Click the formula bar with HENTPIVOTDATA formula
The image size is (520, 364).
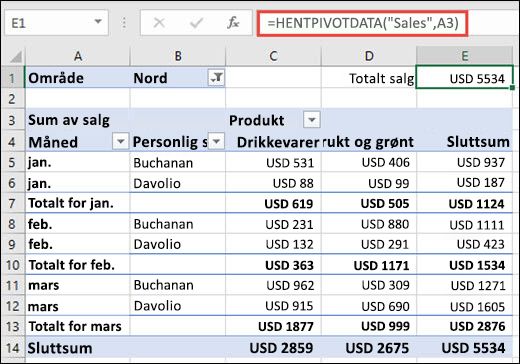(x=363, y=23)
